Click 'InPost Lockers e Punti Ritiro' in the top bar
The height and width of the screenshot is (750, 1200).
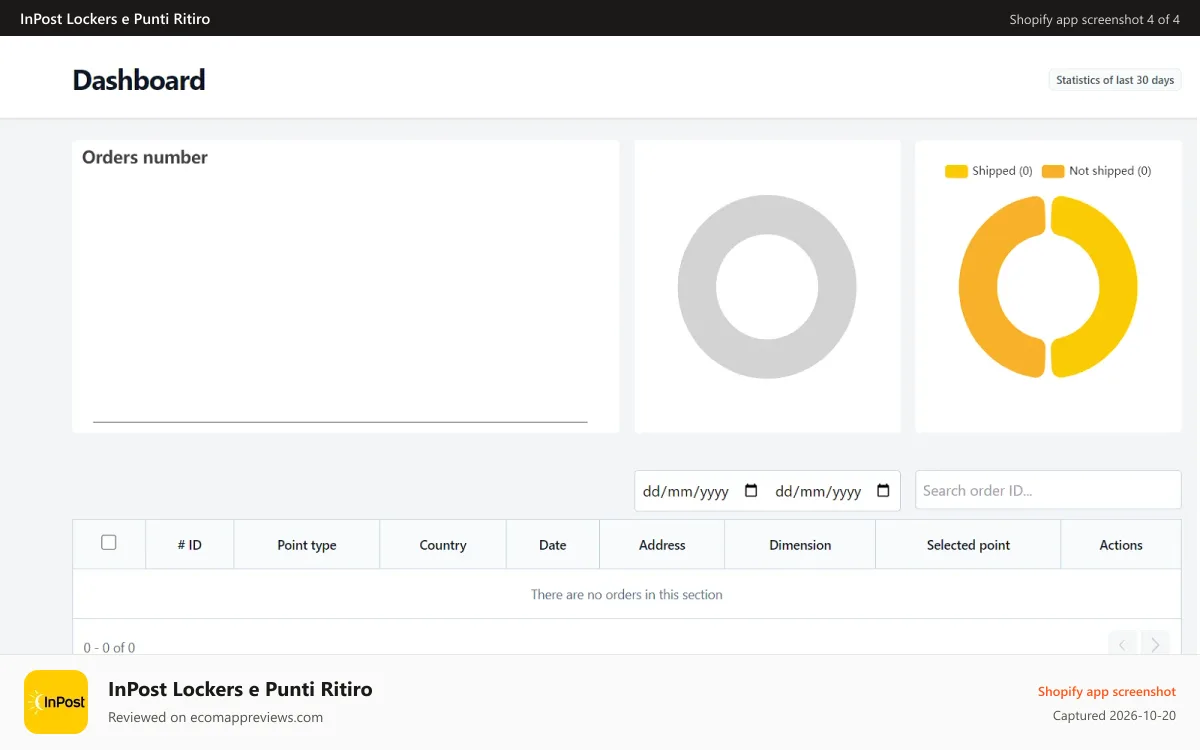(115, 19)
